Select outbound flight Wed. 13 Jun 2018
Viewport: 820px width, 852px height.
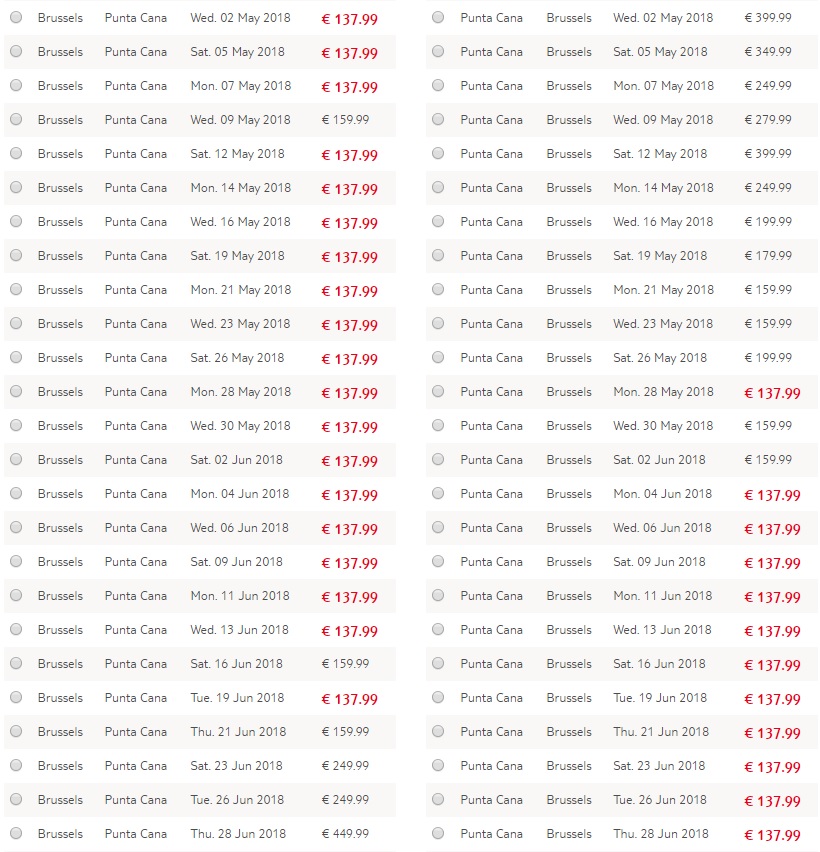[16, 629]
